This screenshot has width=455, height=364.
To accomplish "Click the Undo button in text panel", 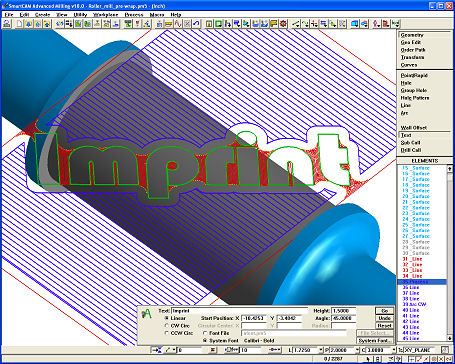I will (384, 318).
